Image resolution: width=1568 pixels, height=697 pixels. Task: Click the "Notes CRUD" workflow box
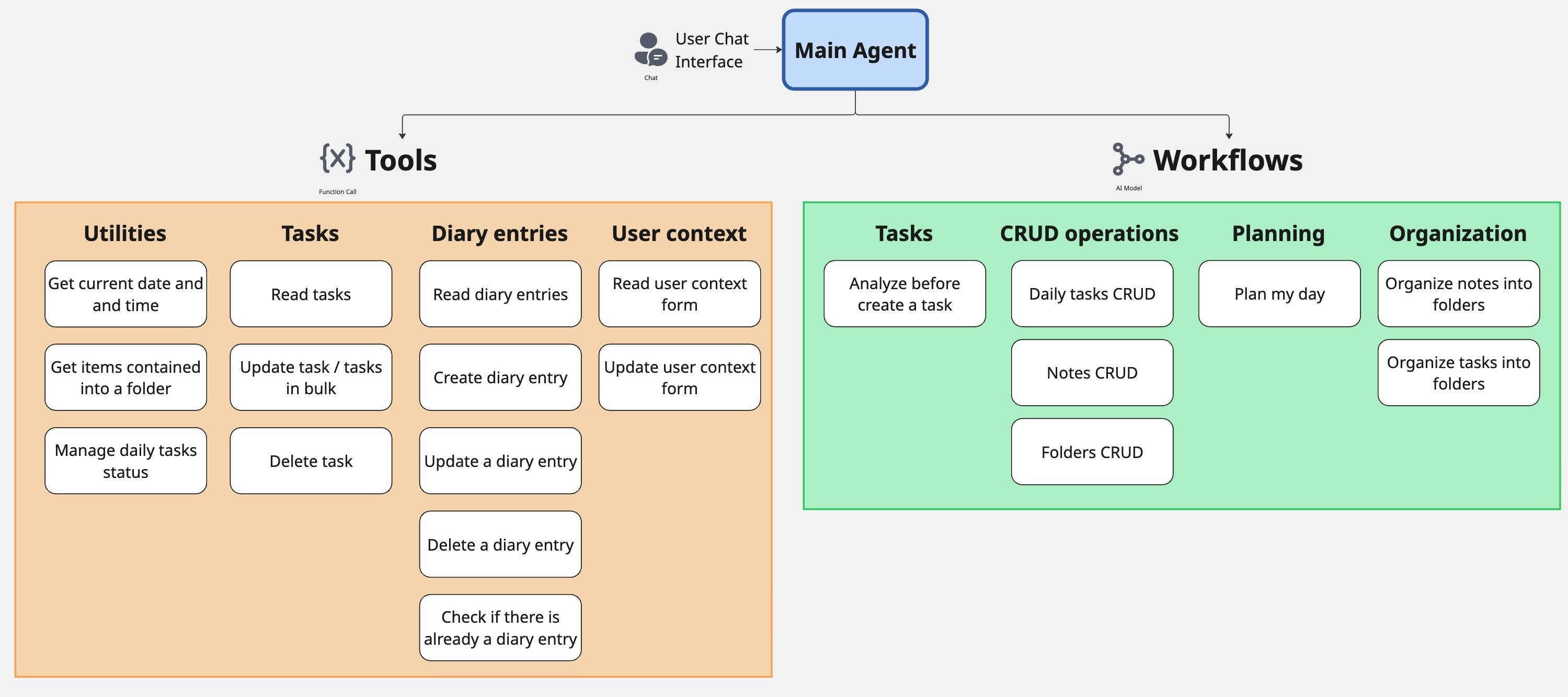coord(1092,372)
